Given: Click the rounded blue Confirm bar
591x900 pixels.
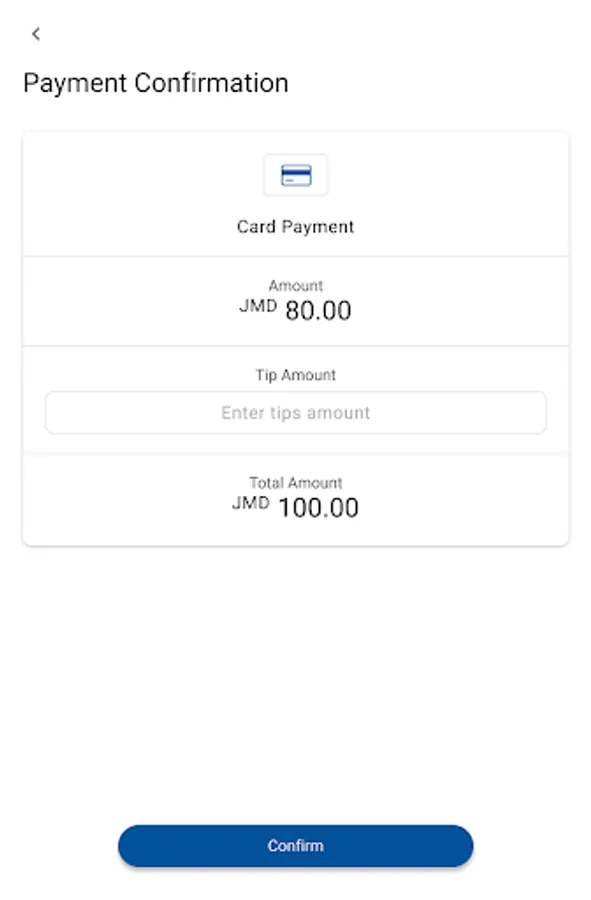Looking at the screenshot, I should [295, 845].
